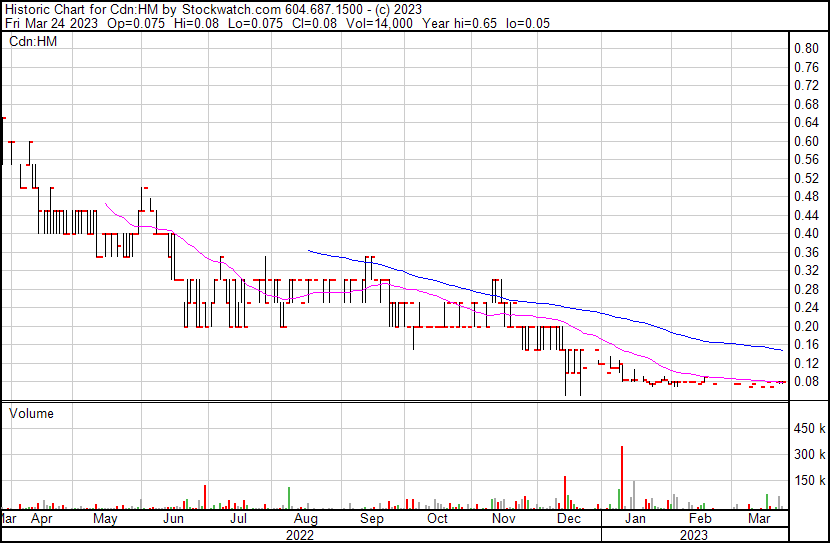Click the Volume panel label
Screen dimensions: 830x543
(x=31, y=413)
